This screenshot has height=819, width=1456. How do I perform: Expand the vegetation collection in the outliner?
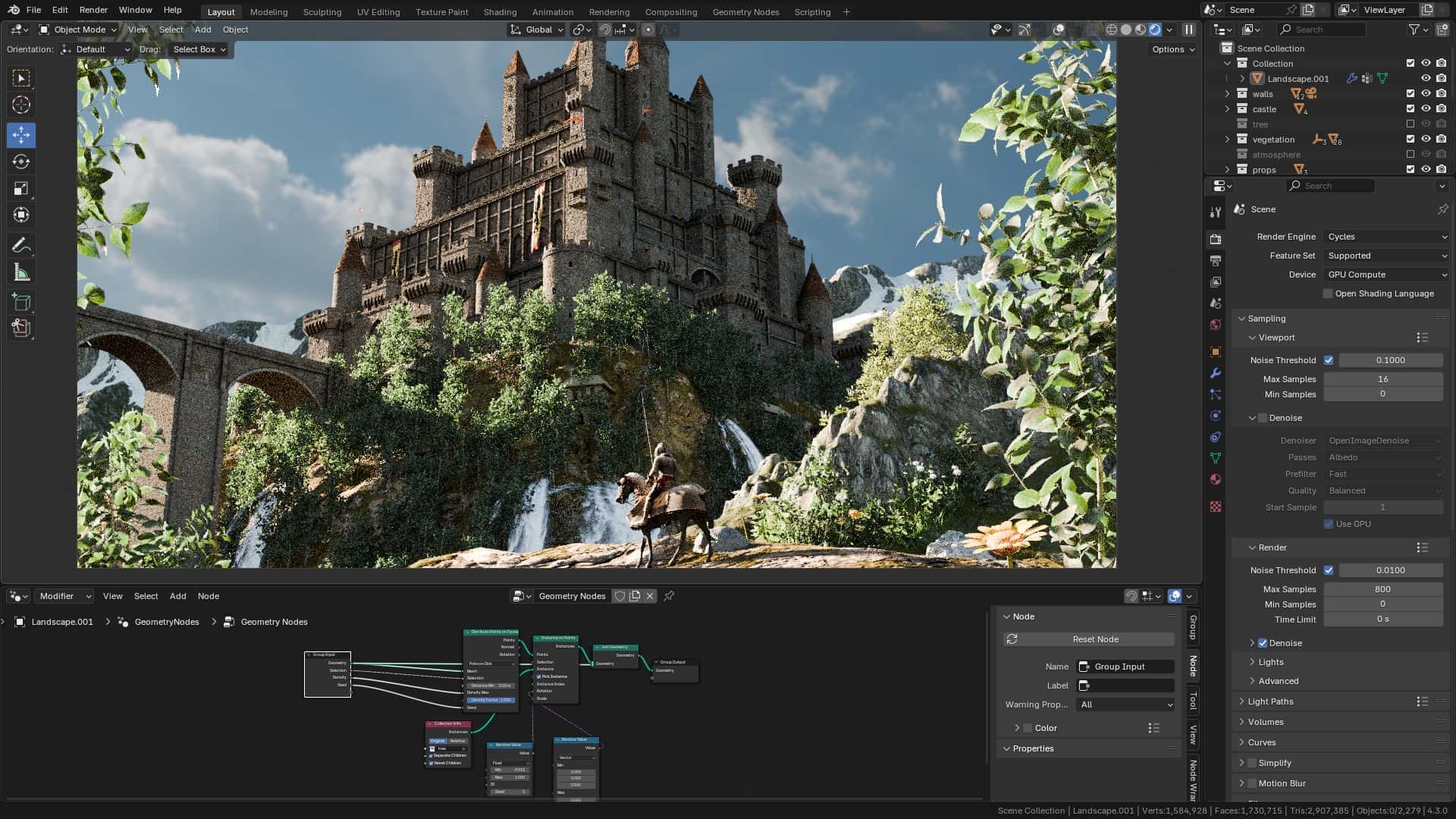[x=1228, y=140]
